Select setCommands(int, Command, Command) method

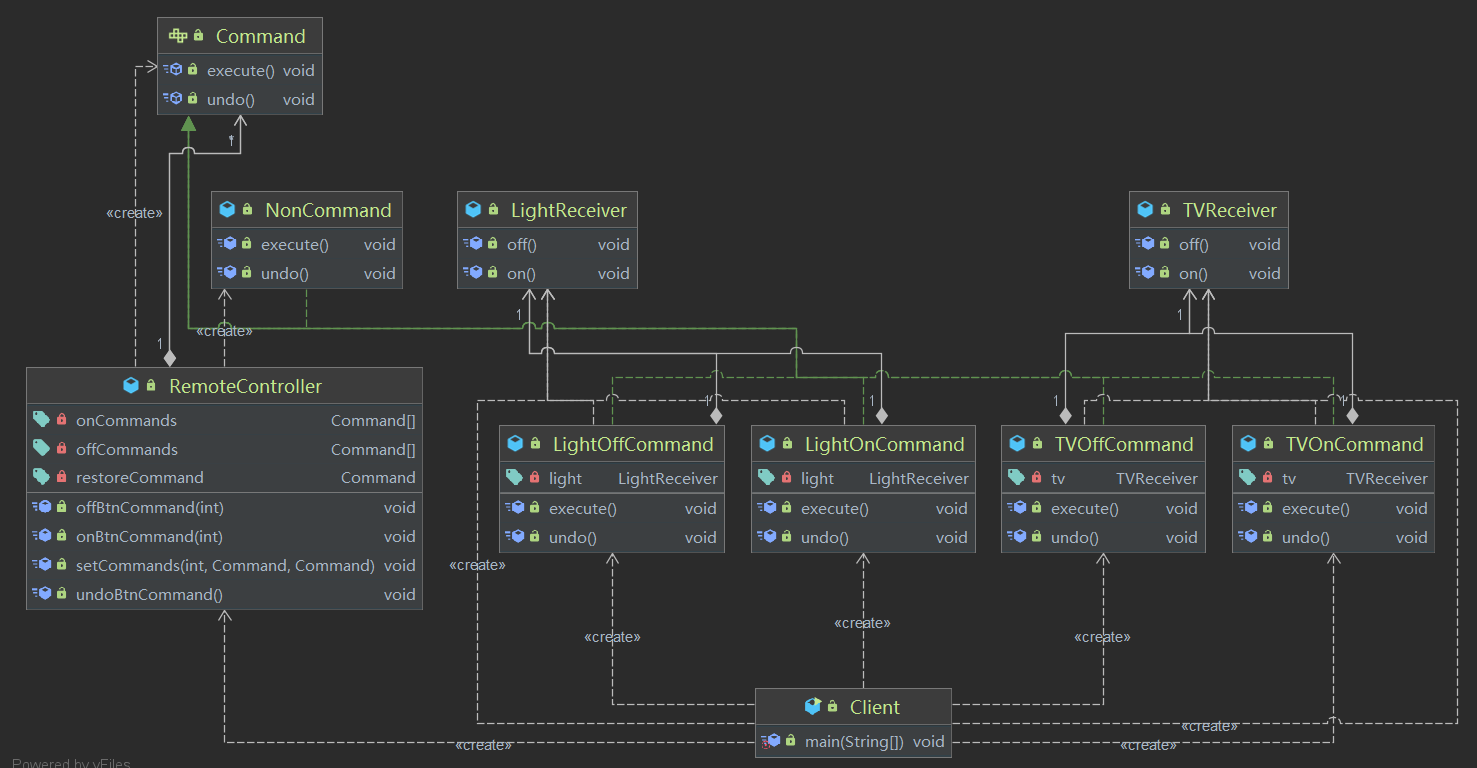pos(224,565)
